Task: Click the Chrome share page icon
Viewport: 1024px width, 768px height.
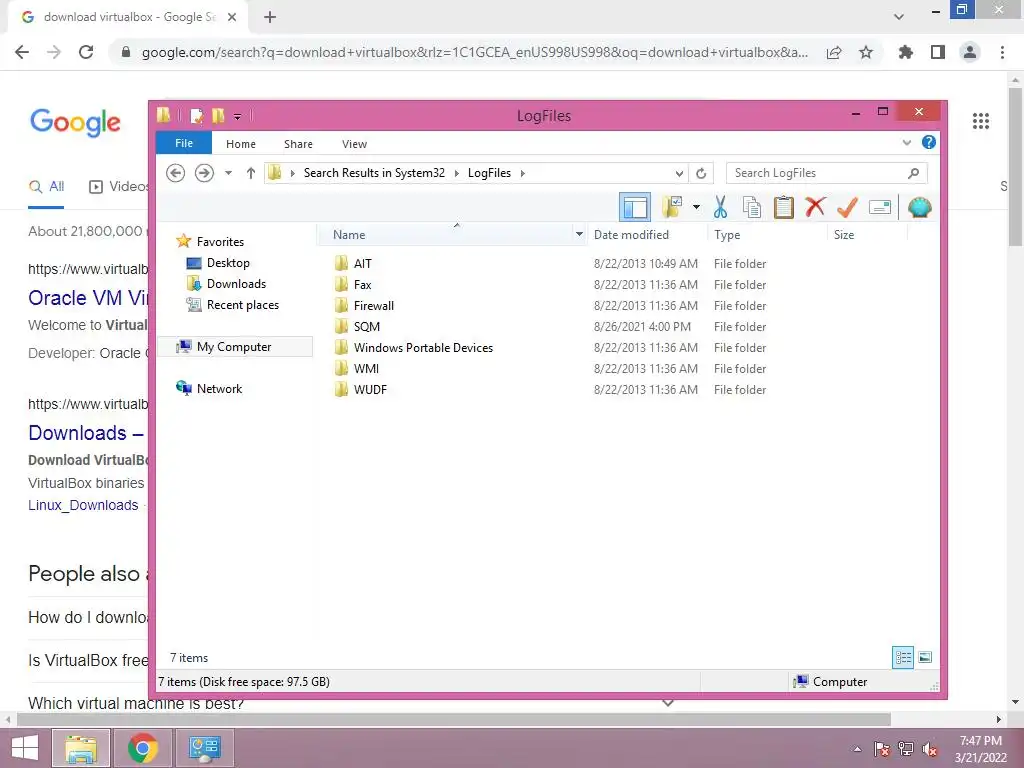Action: pyautogui.click(x=834, y=52)
